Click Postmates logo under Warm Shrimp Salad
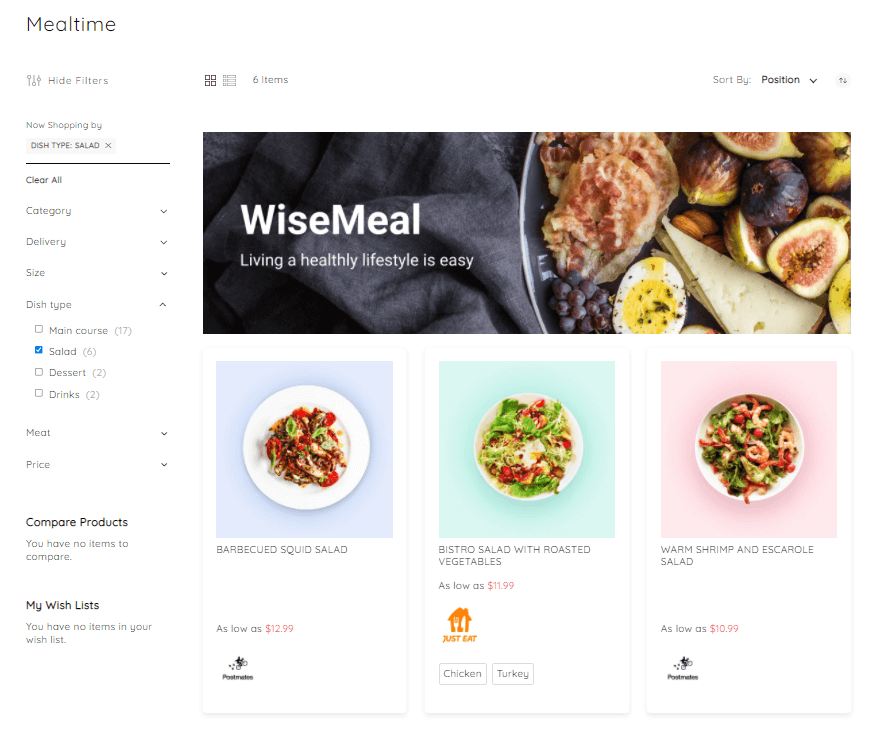Screen dimensions: 881x738 [683, 668]
